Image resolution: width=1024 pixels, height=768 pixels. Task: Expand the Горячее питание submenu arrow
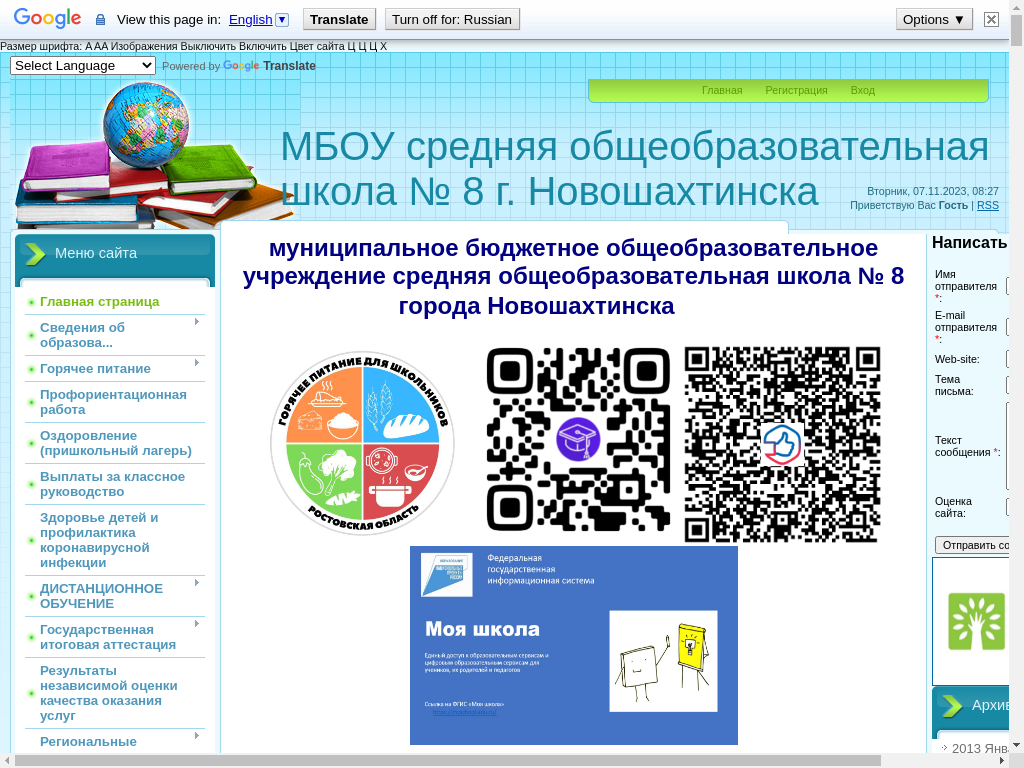(x=197, y=362)
